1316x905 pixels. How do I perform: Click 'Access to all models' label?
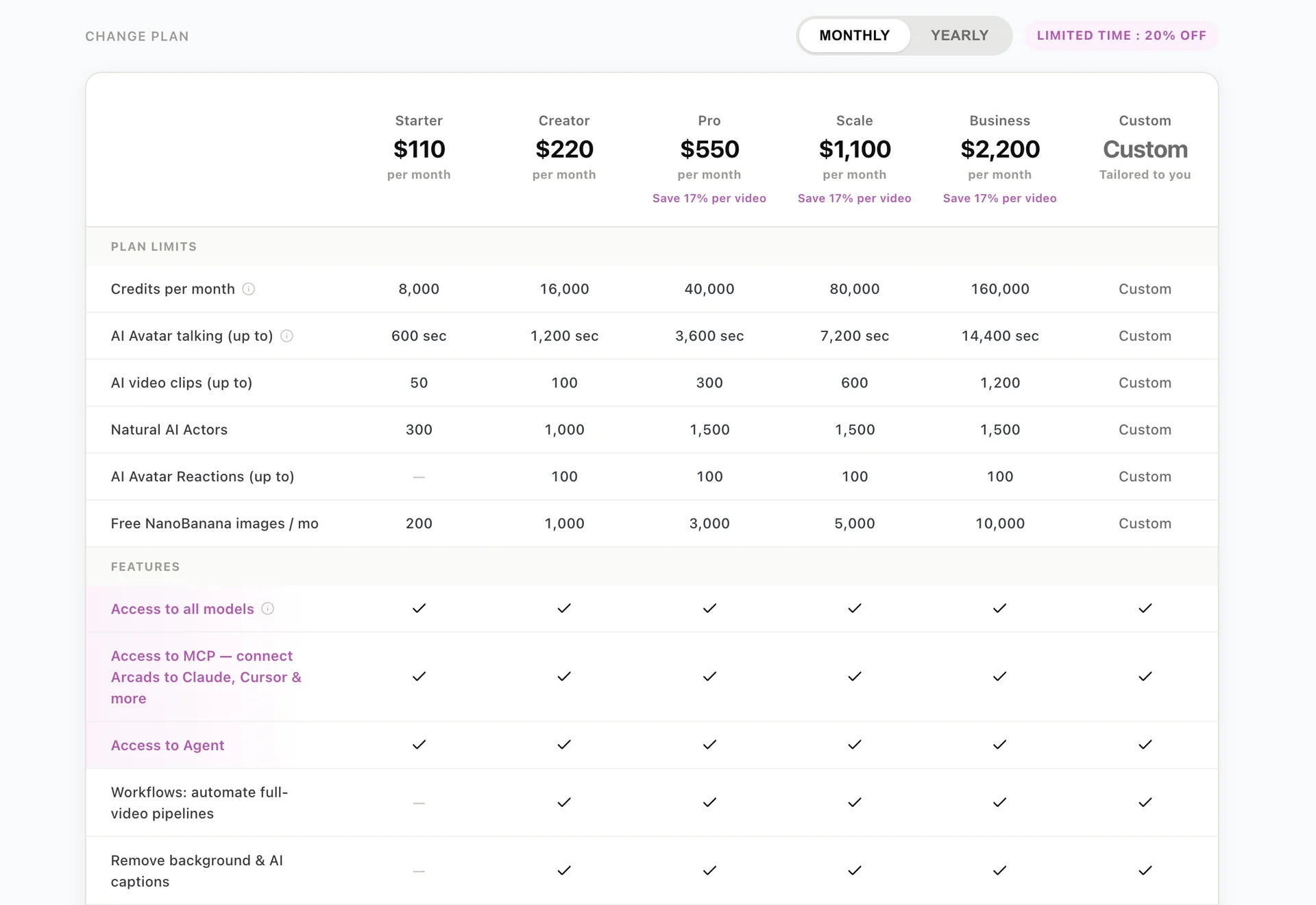pos(182,609)
